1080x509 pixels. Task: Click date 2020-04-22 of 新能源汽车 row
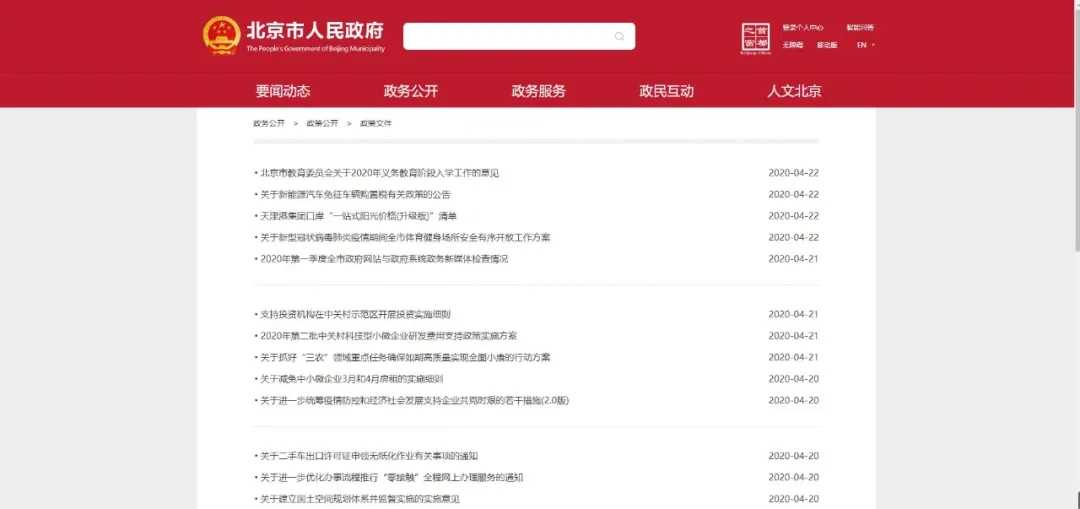tap(793, 194)
